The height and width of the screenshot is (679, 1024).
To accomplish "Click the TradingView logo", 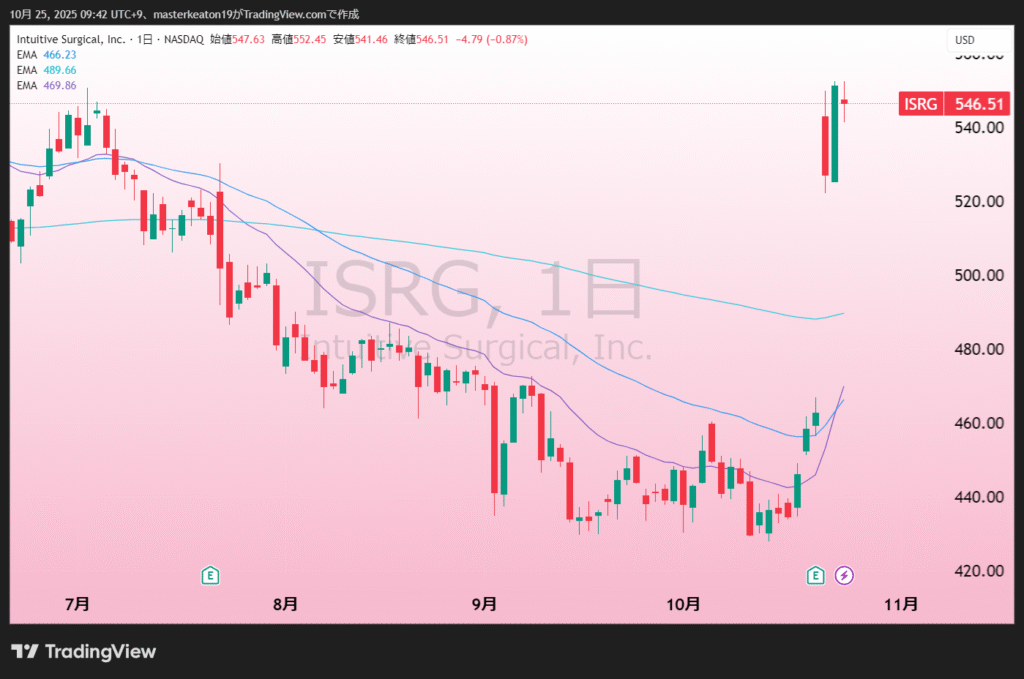I will coord(84,652).
